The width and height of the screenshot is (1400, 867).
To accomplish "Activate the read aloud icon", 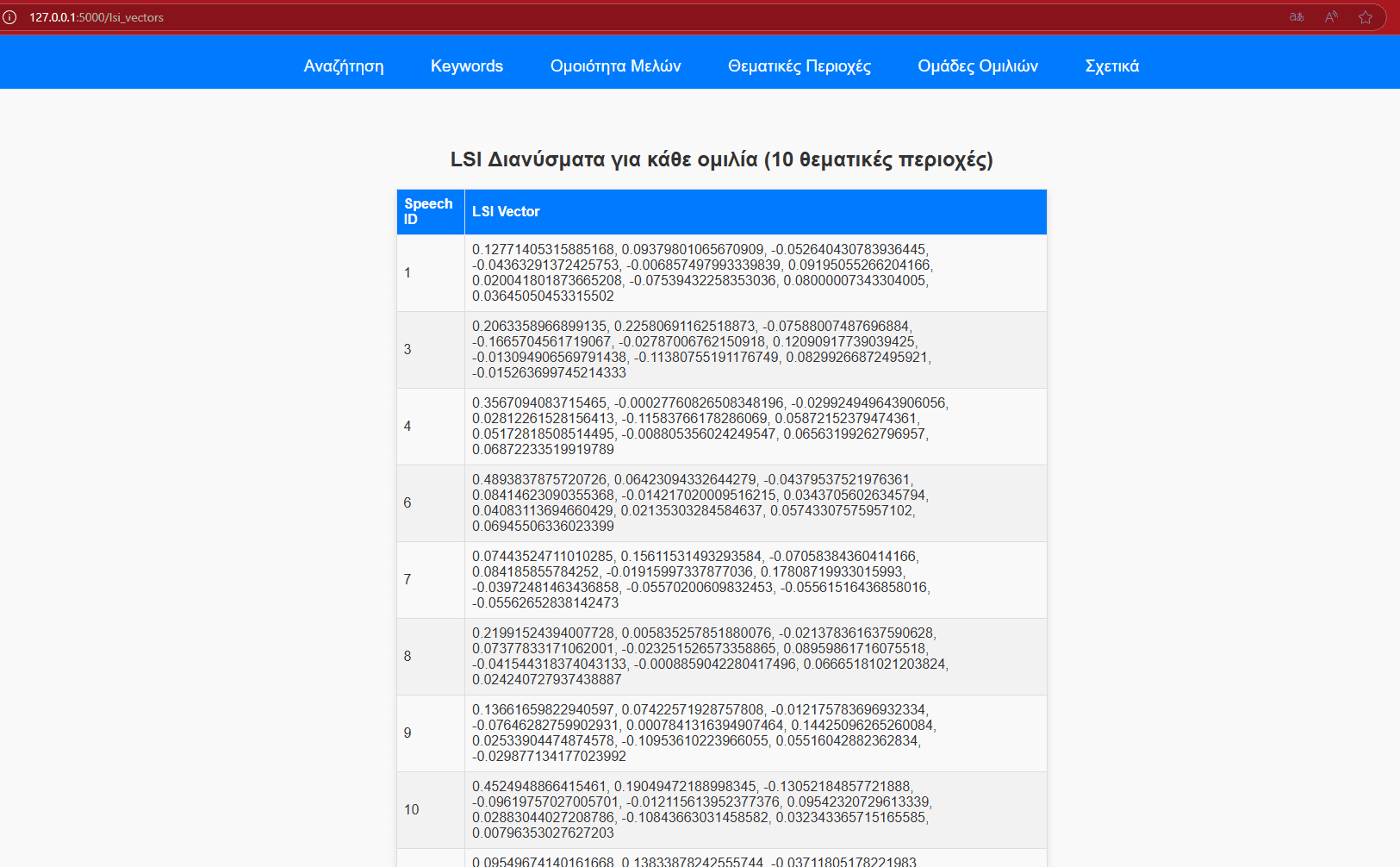I will click(1331, 17).
